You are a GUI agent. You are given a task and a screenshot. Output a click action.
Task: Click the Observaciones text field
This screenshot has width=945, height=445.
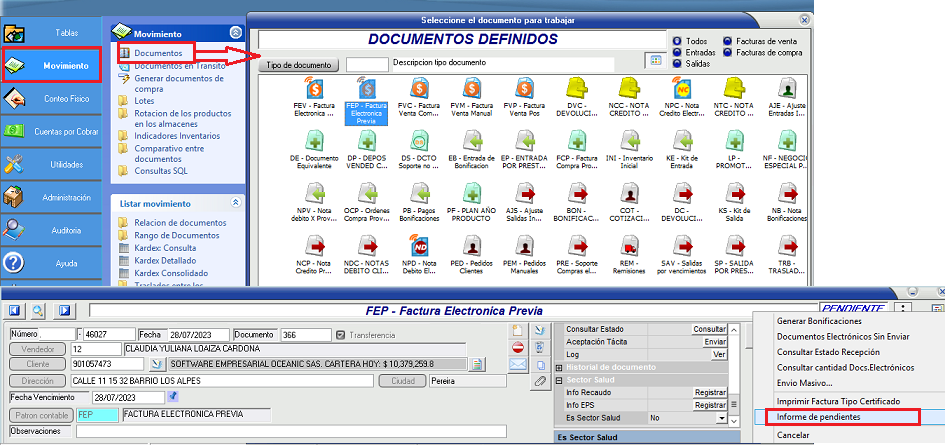[x=290, y=431]
